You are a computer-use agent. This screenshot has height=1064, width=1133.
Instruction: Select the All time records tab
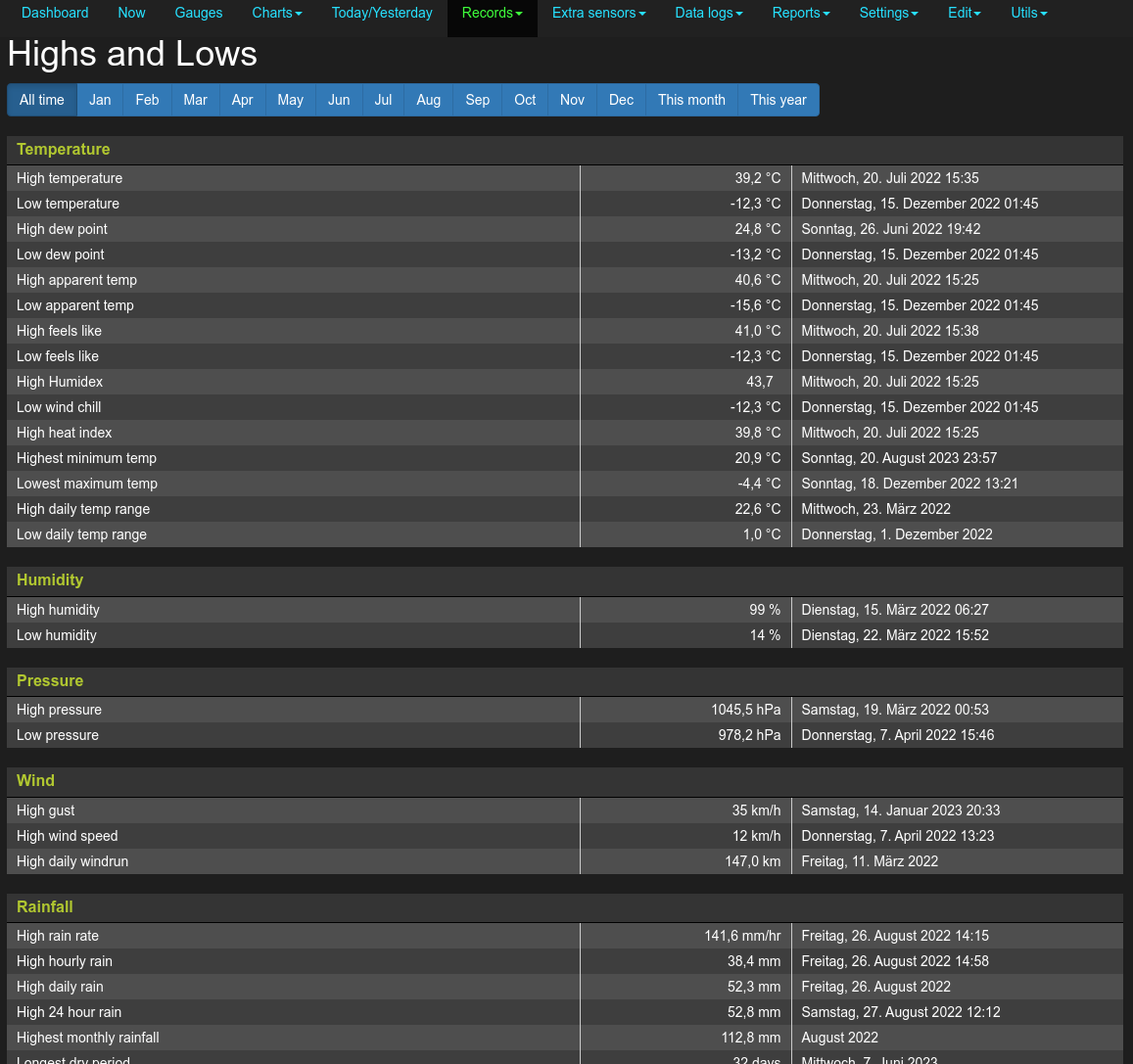pos(42,100)
